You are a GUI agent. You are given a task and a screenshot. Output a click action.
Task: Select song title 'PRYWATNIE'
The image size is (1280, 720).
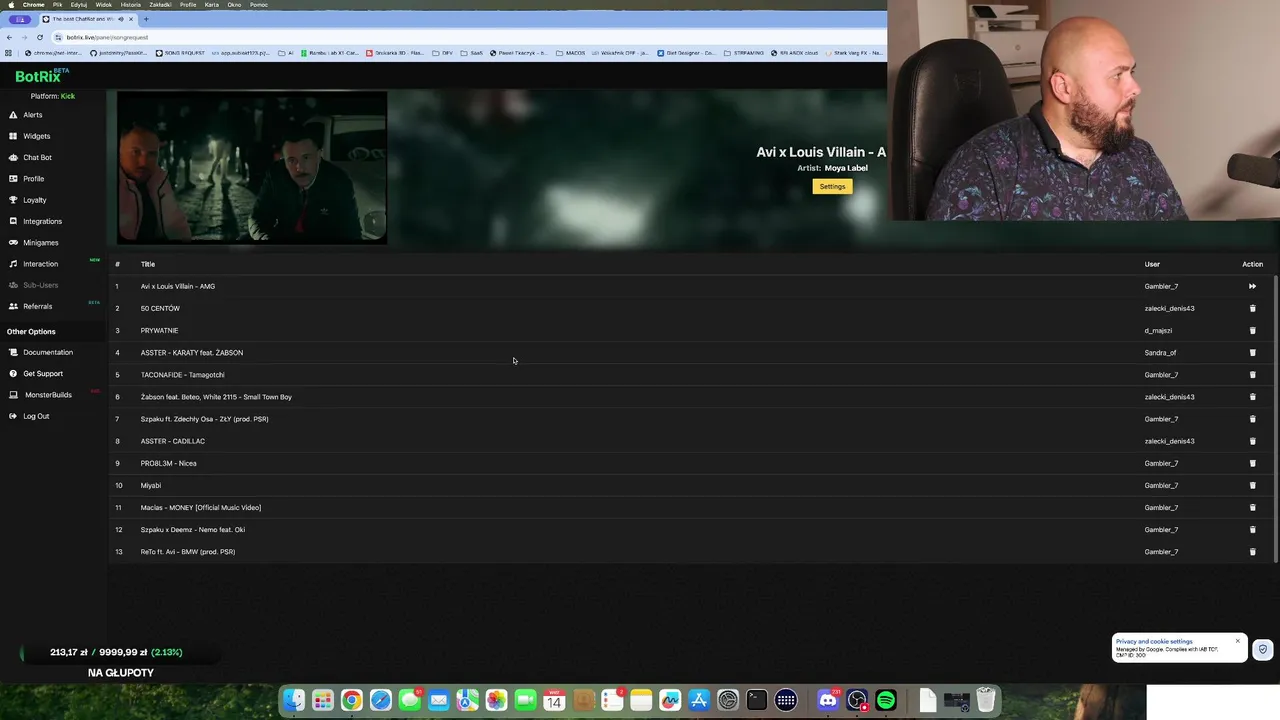click(x=159, y=330)
